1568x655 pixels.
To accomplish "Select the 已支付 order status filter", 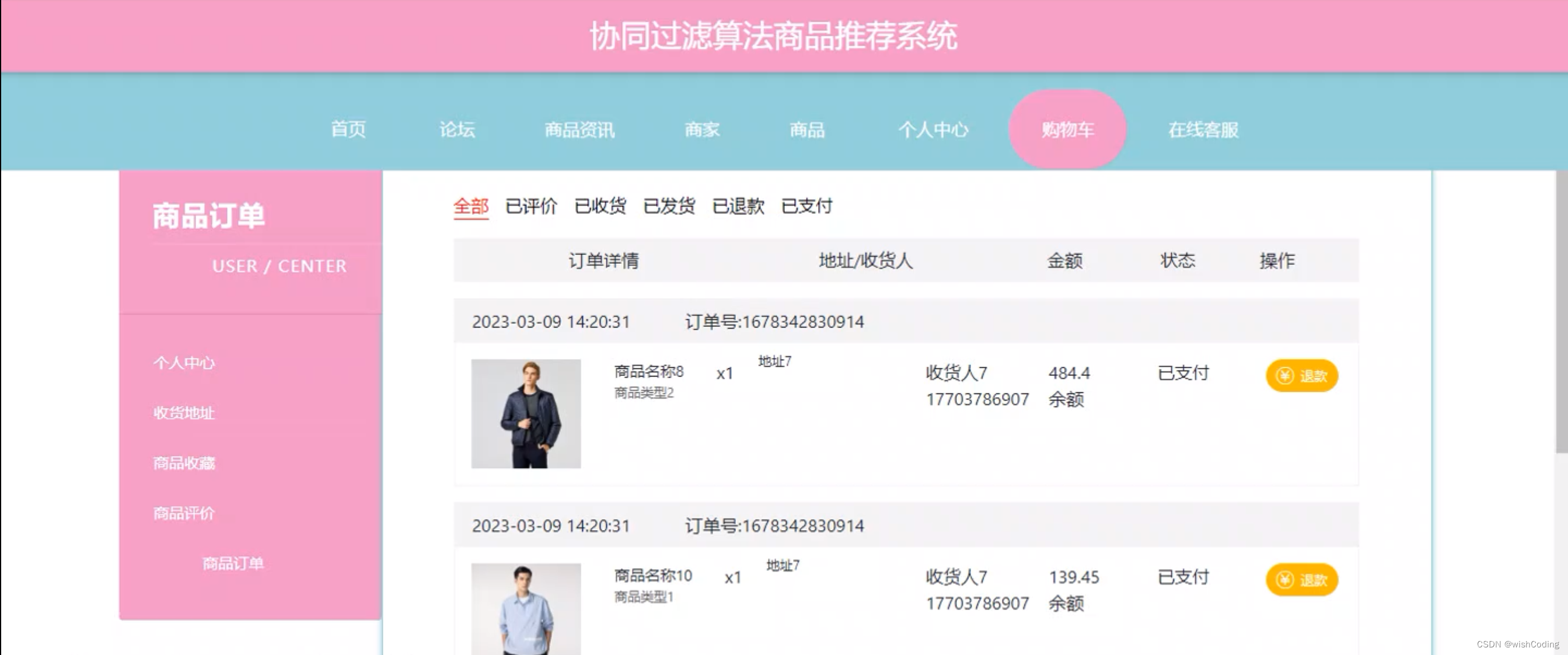I will (x=808, y=206).
